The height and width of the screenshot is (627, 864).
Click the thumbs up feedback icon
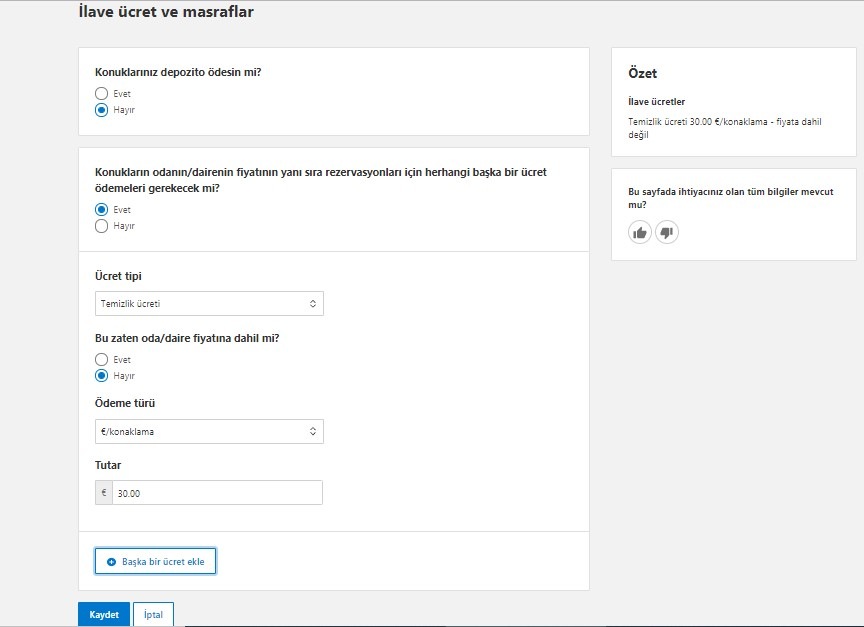640,233
